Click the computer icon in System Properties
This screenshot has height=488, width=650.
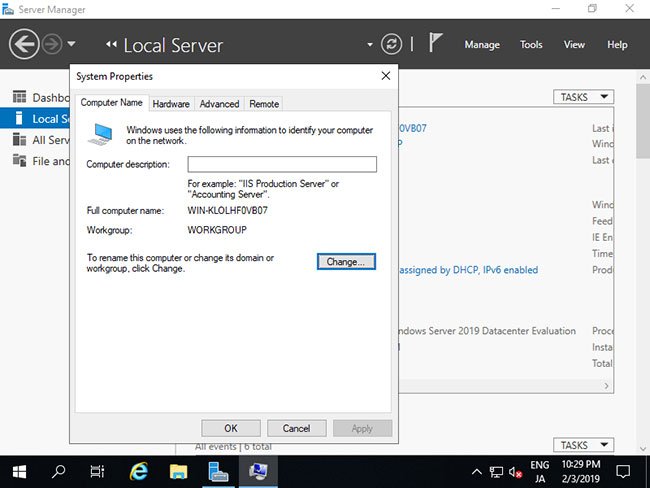(100, 134)
